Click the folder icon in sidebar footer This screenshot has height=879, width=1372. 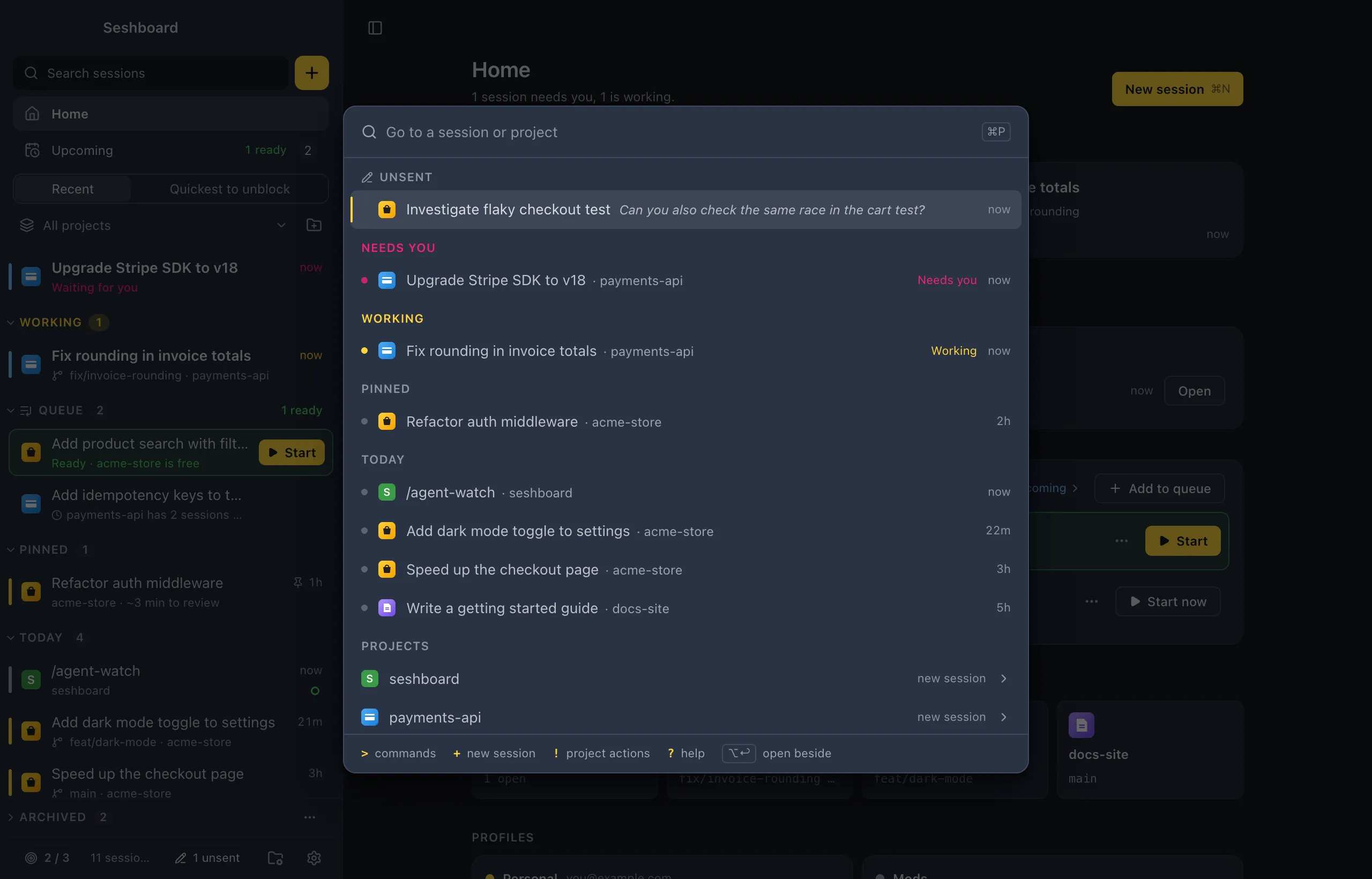coord(275,858)
